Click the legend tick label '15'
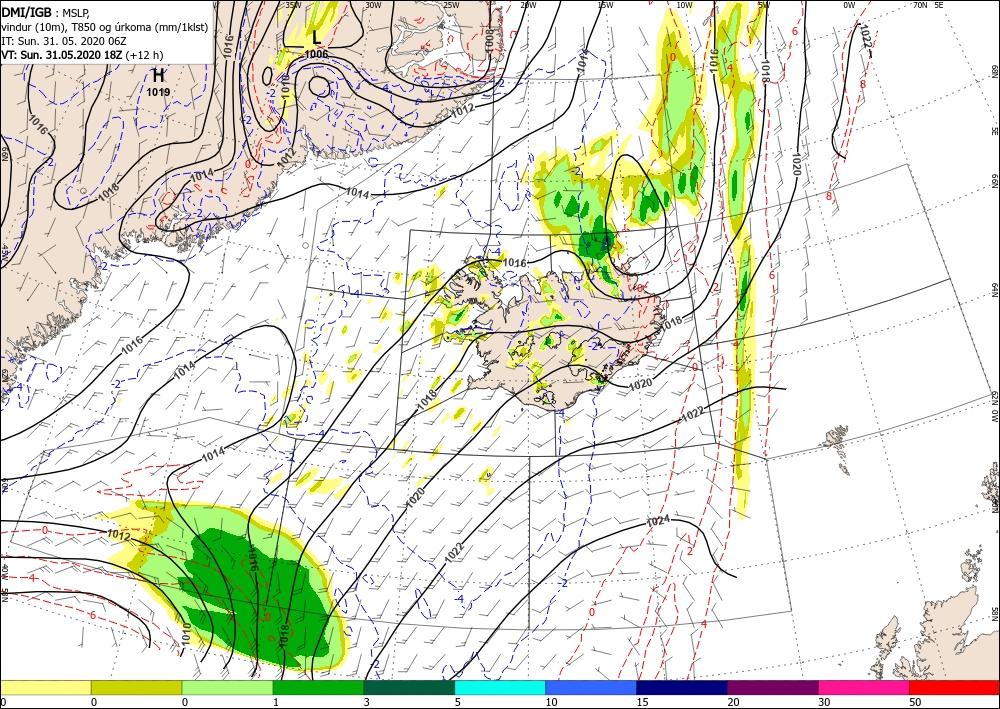1000x709 pixels. [642, 702]
